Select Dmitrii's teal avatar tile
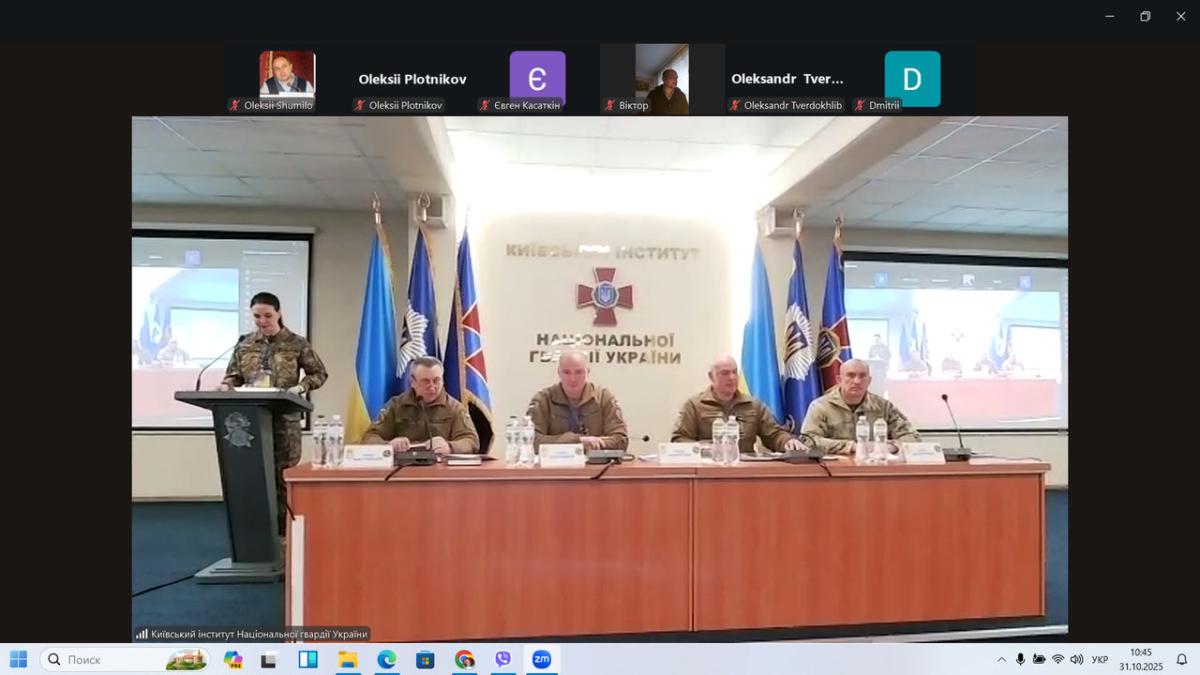The image size is (1200, 675). pos(912,79)
